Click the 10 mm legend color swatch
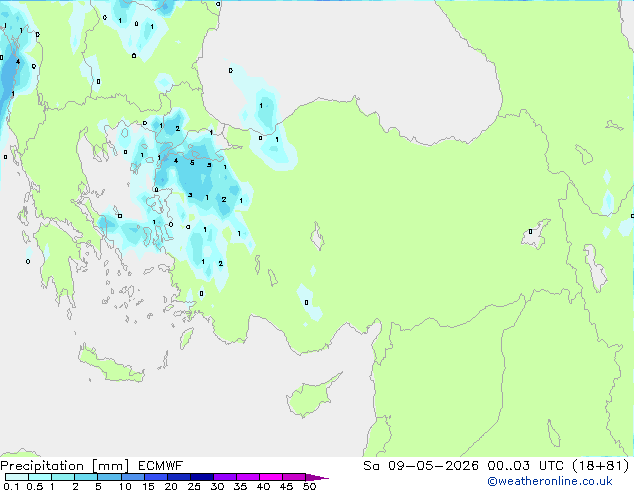The image size is (634, 490). tap(133, 477)
